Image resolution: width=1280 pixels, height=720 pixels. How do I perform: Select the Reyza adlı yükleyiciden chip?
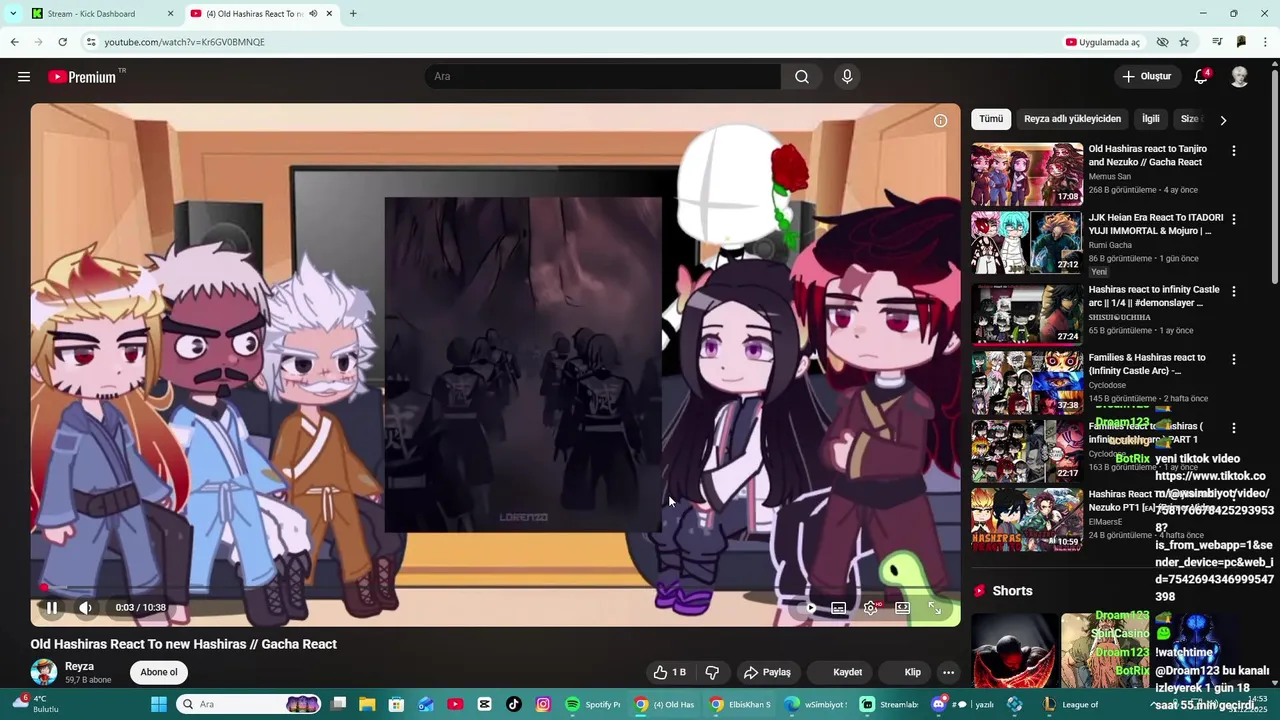point(1072,119)
